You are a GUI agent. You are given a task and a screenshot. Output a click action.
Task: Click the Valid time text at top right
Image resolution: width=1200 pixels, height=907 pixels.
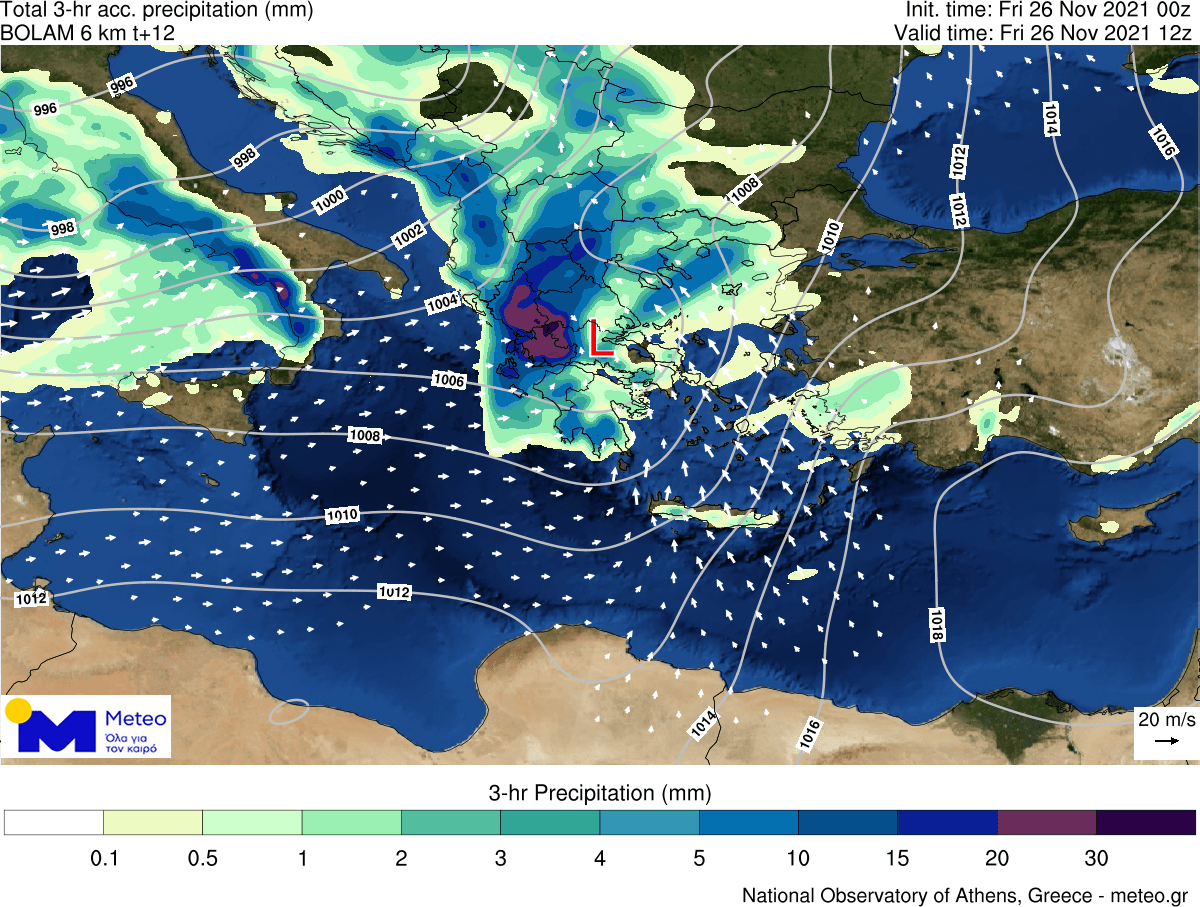point(1044,33)
